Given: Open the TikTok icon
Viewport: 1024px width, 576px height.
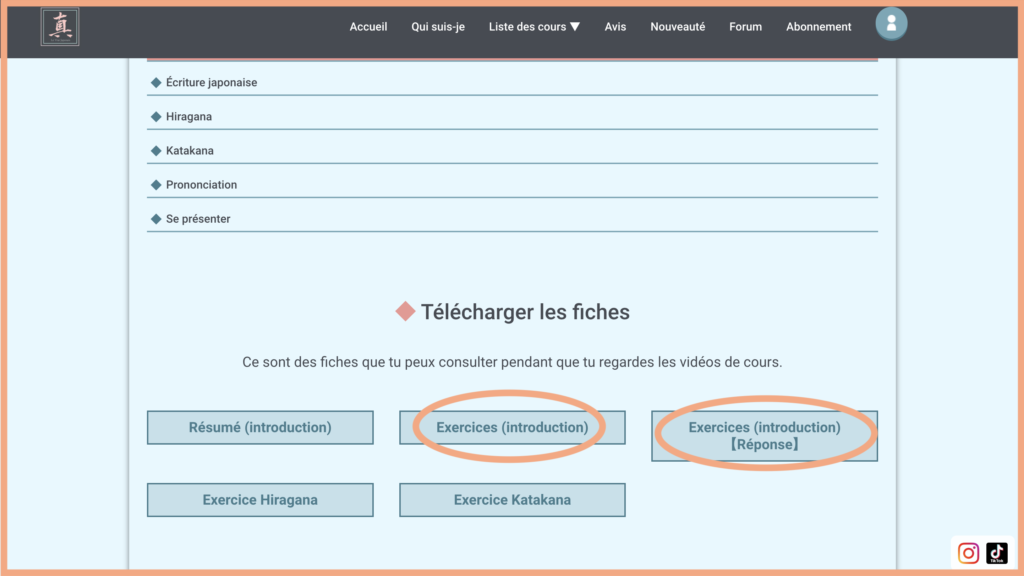Looking at the screenshot, I should [996, 553].
